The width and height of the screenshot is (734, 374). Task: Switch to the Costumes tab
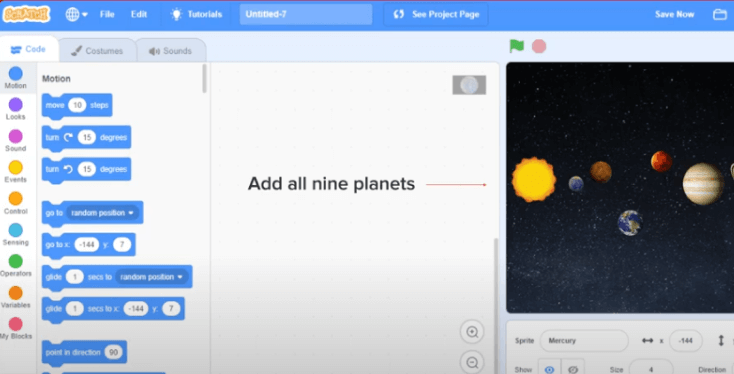[x=97, y=51]
